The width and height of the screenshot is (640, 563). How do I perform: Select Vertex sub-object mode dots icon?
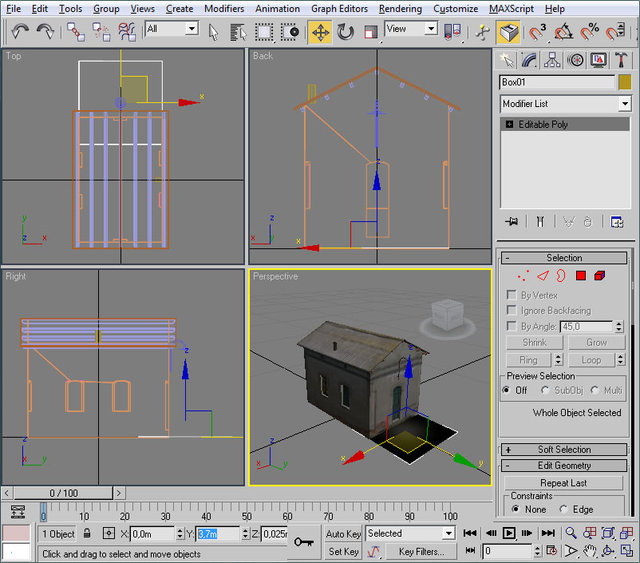coord(523,275)
